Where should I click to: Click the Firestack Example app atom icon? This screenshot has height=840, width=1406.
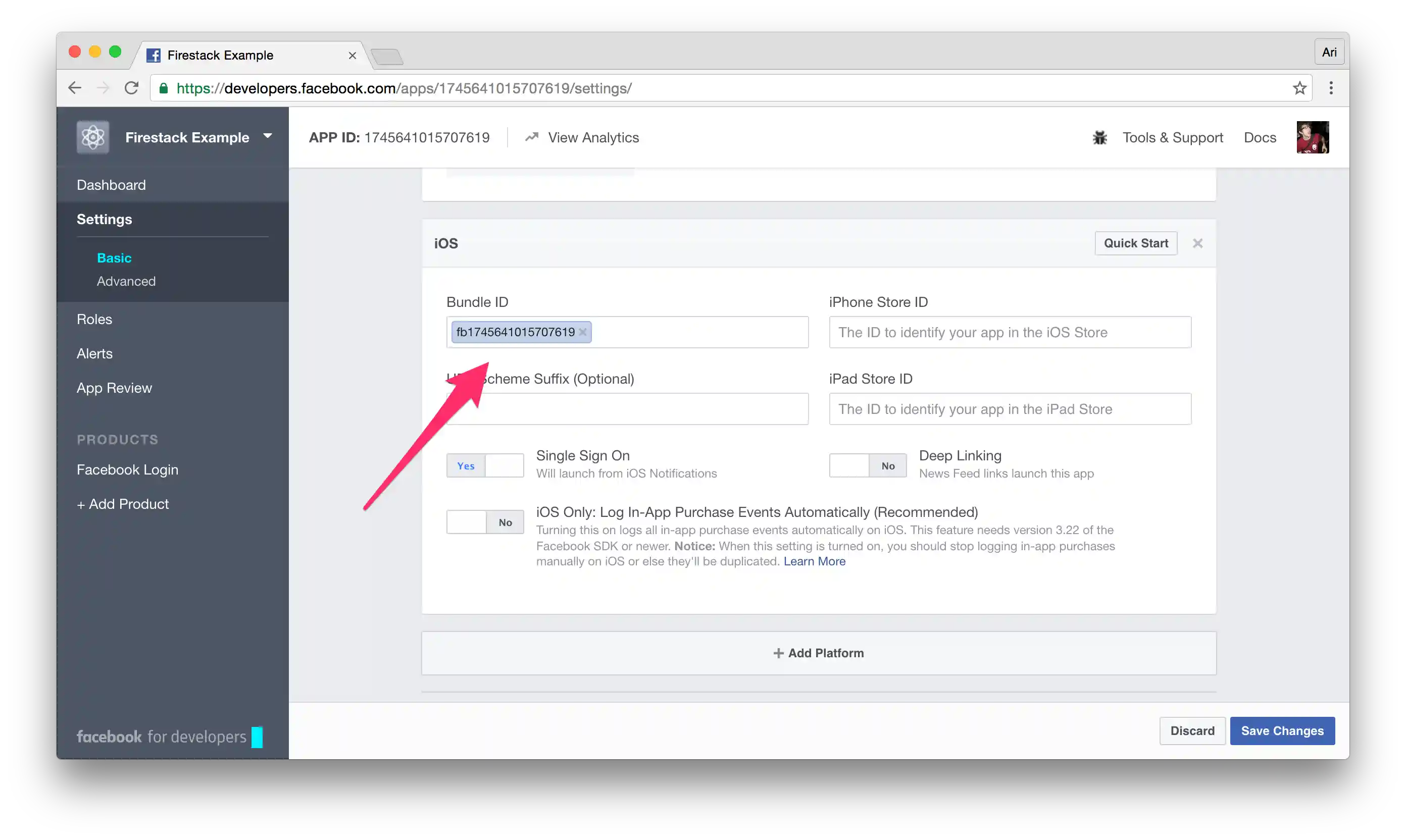93,137
